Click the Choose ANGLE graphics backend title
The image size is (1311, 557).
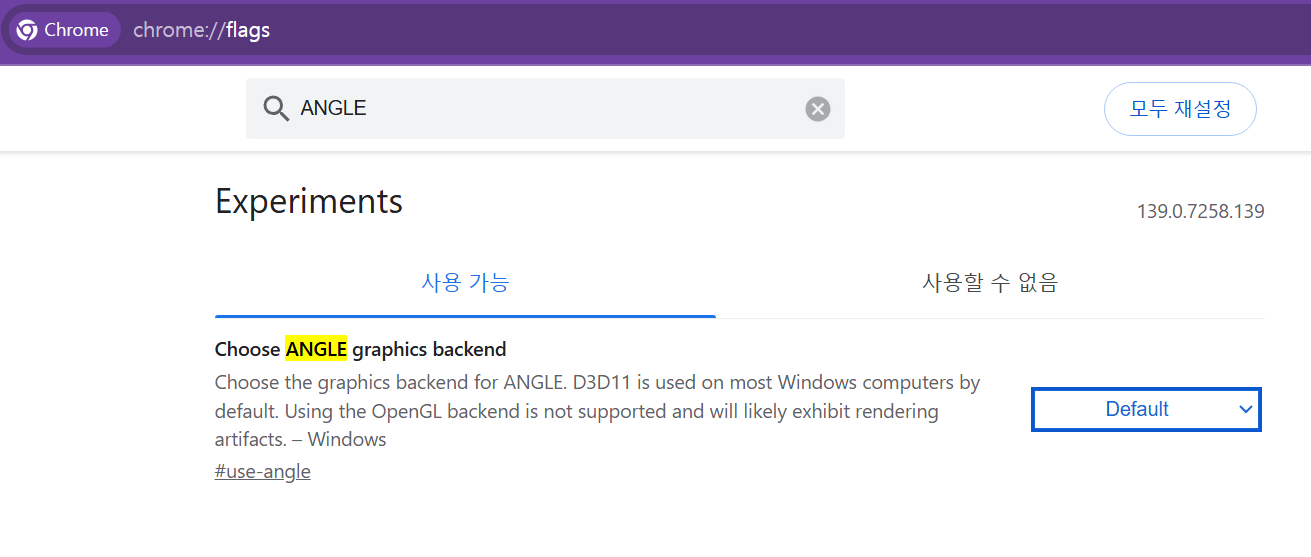tap(361, 349)
